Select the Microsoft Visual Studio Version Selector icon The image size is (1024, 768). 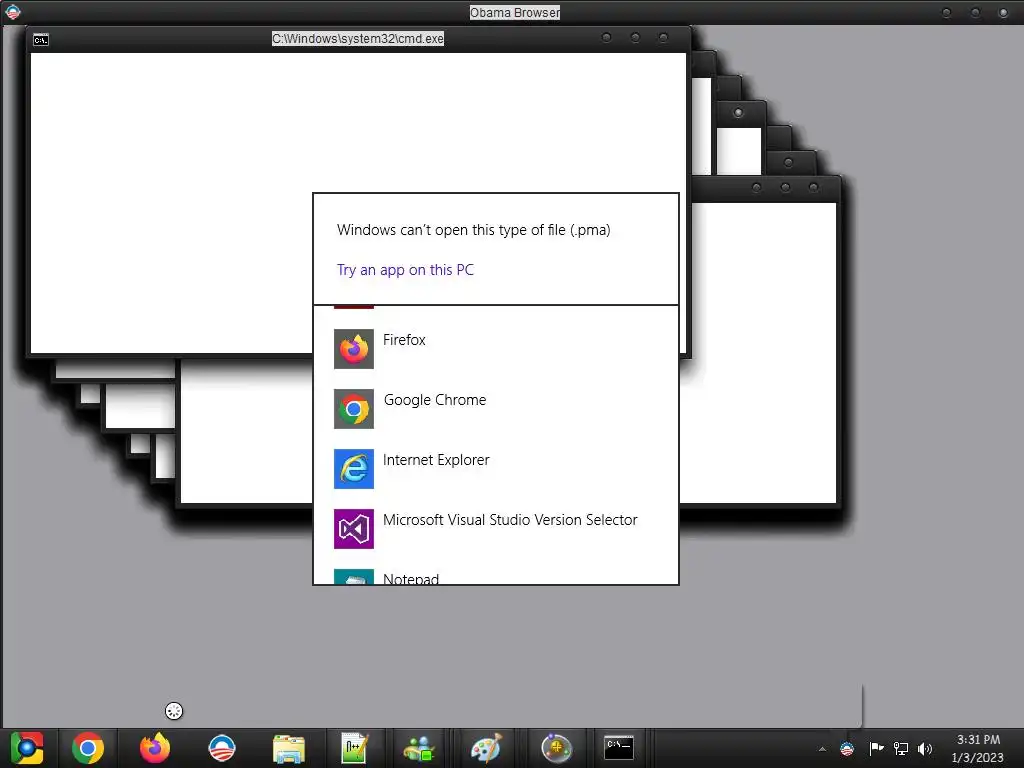coord(354,529)
